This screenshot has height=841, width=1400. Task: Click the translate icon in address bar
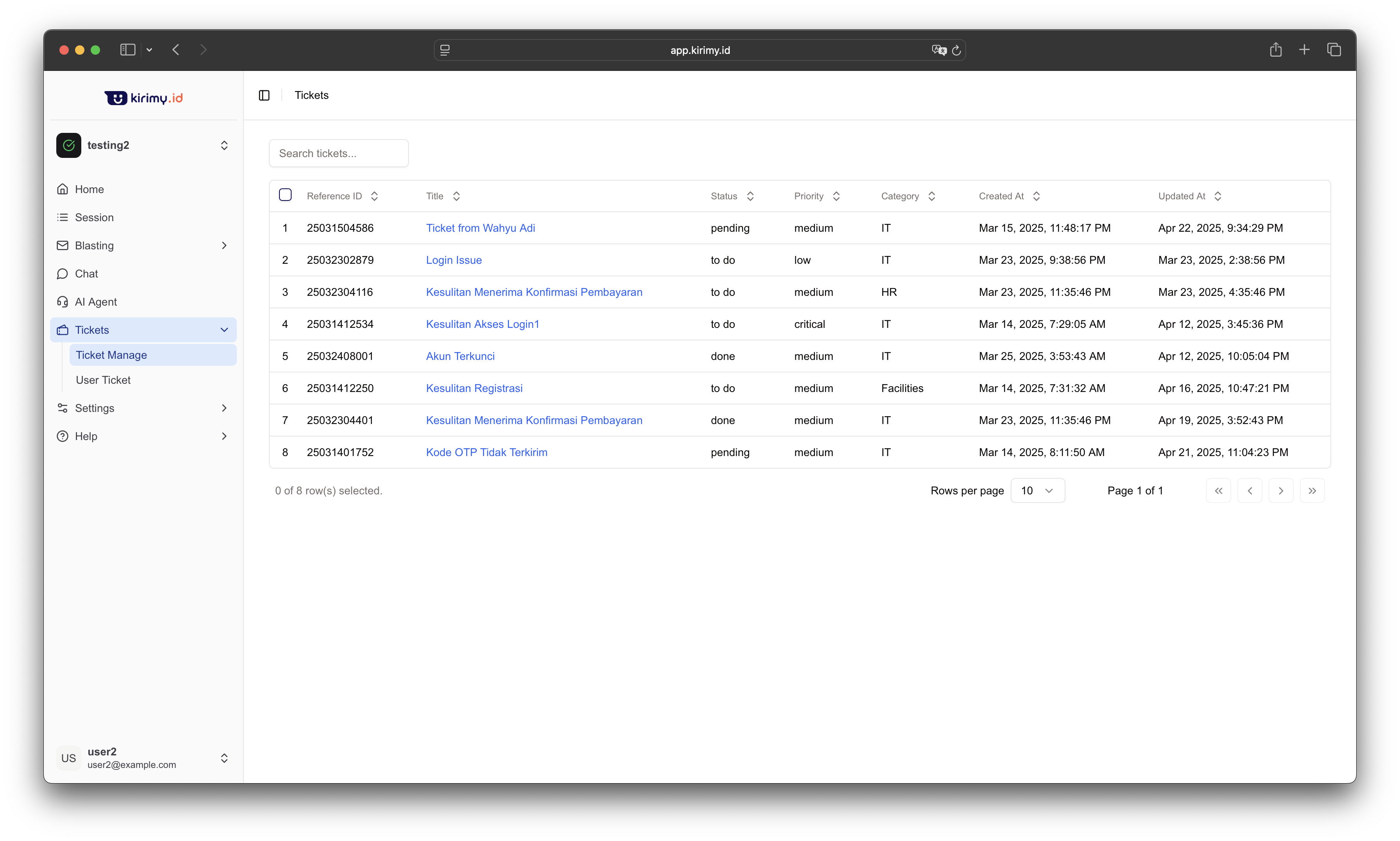(x=939, y=50)
